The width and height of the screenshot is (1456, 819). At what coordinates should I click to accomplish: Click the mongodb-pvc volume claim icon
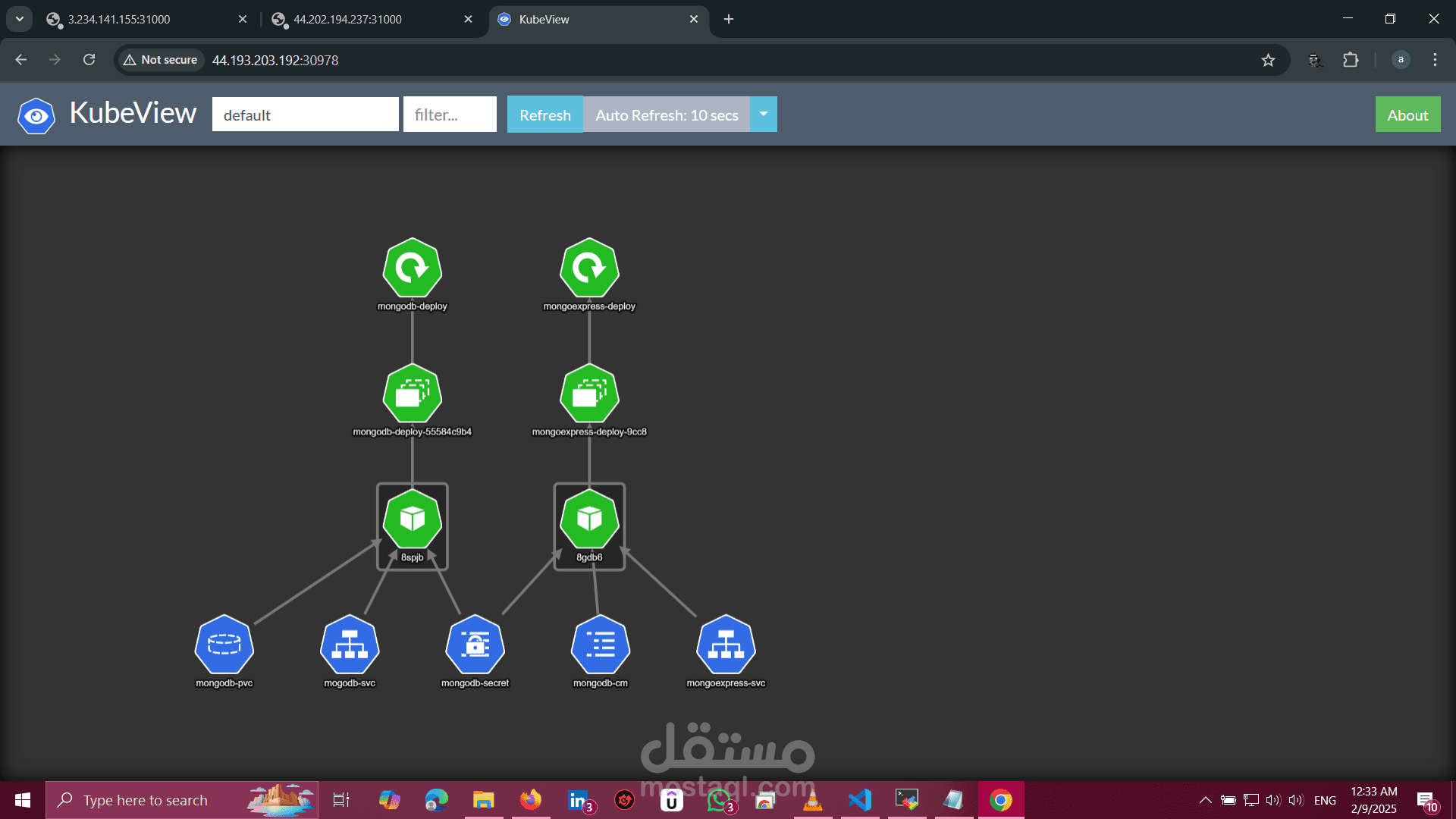pyautogui.click(x=224, y=645)
